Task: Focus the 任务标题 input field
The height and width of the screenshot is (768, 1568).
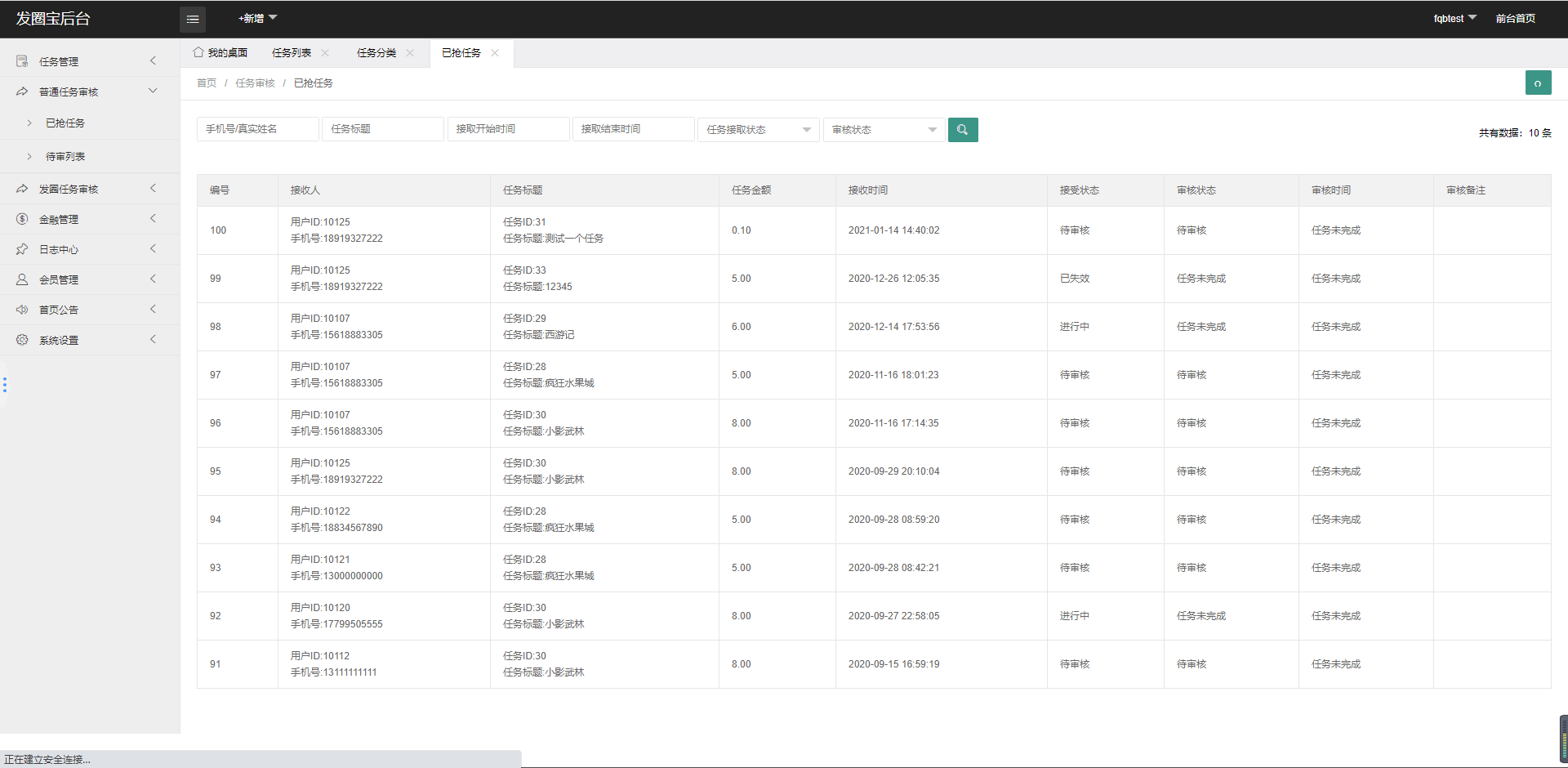Action: coord(383,129)
